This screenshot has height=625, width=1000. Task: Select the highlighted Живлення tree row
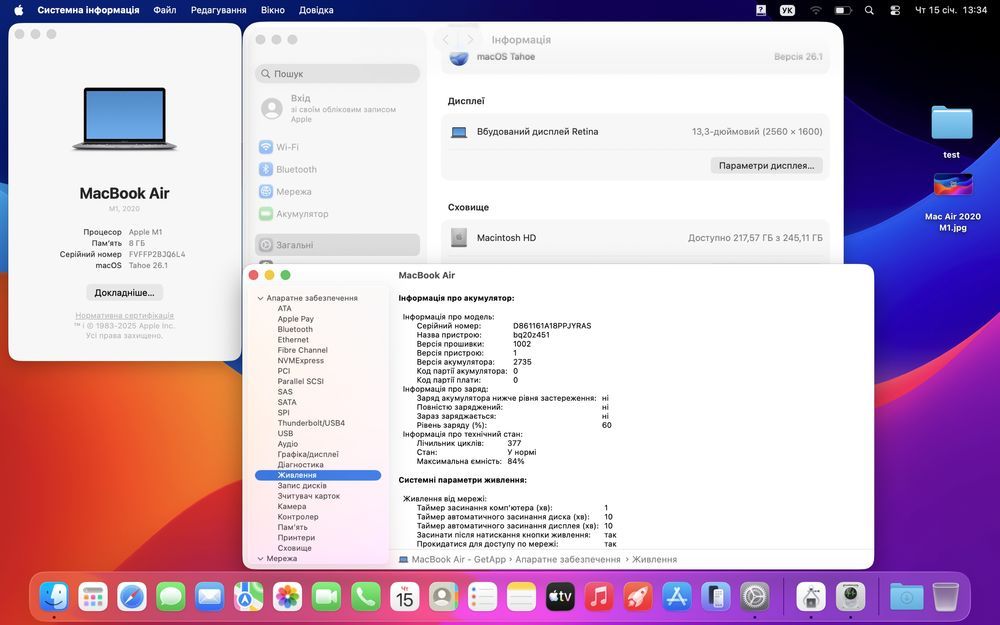(318, 475)
